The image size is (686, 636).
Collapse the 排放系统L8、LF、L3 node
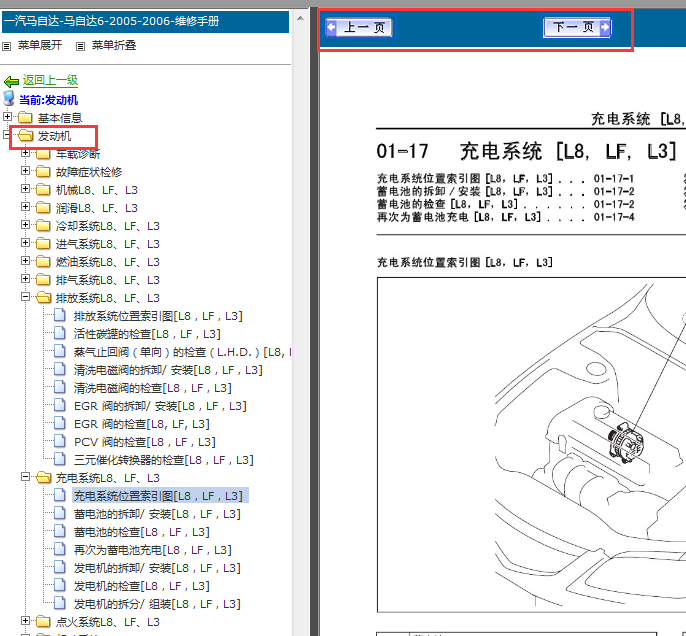(25, 297)
